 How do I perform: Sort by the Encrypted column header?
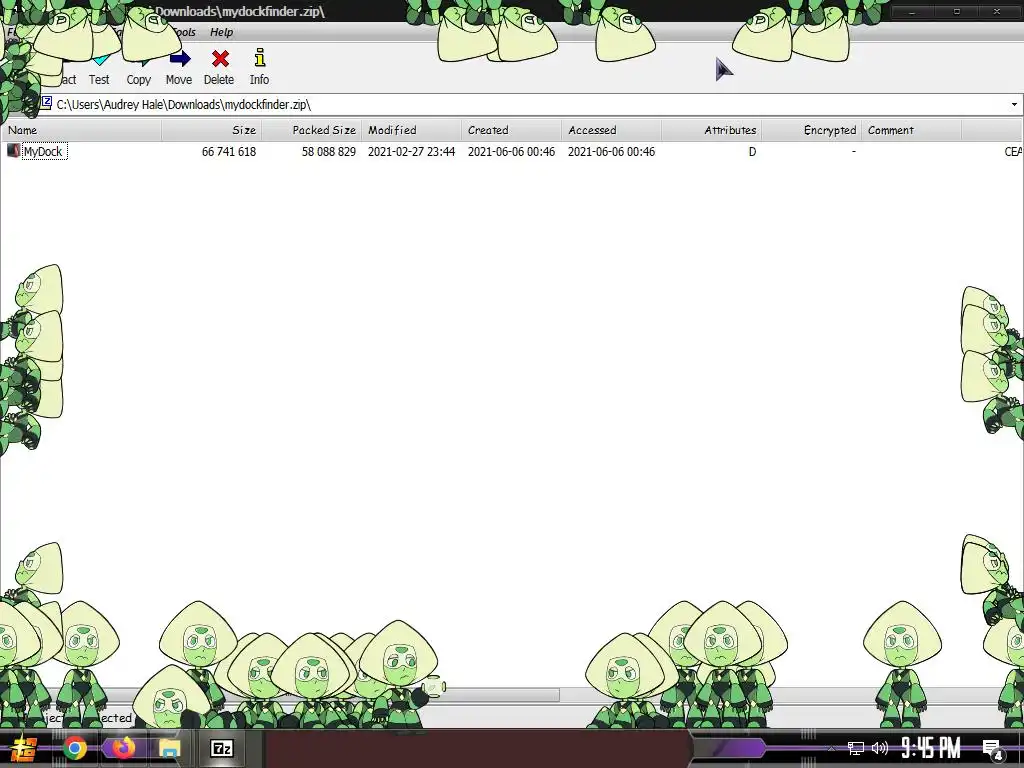click(811, 130)
